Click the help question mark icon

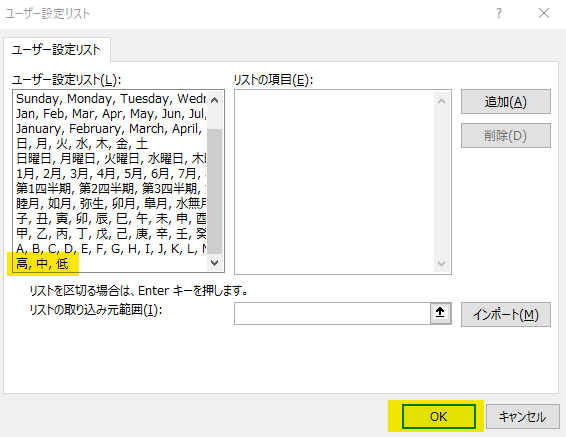click(x=499, y=14)
